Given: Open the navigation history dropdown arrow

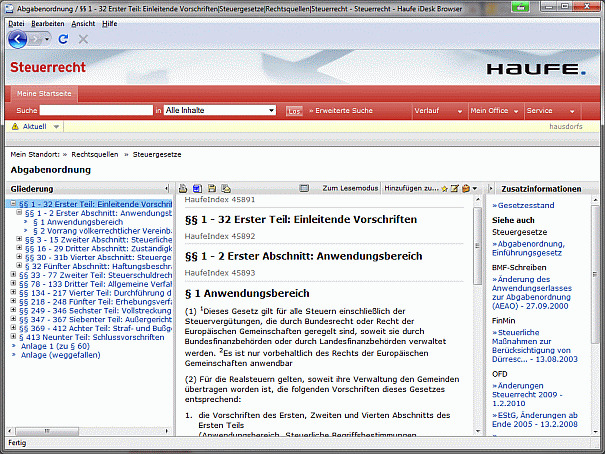Looking at the screenshot, I should tap(47, 39).
